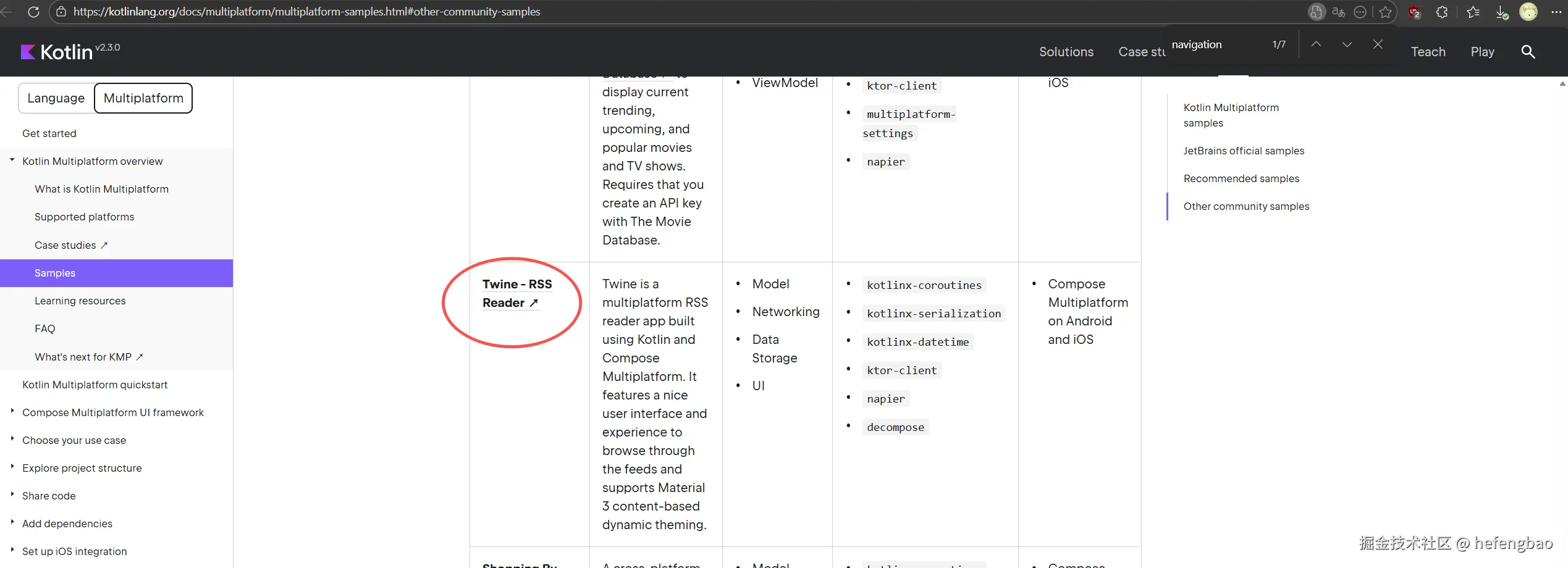The height and width of the screenshot is (568, 1568).
Task: Jump to Kotlin Multiplatform samples heading
Action: pos(1231,115)
